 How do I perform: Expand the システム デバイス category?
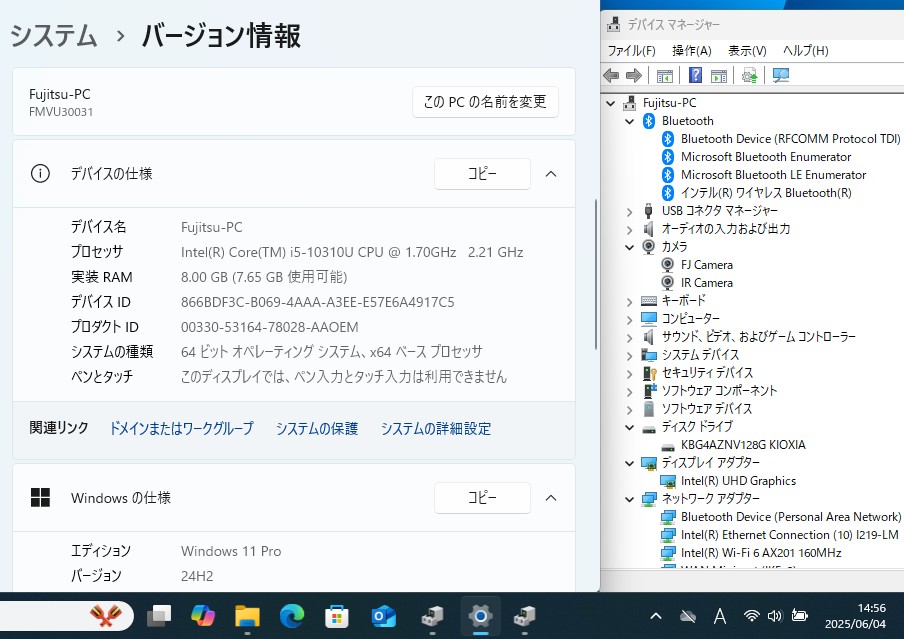630,355
